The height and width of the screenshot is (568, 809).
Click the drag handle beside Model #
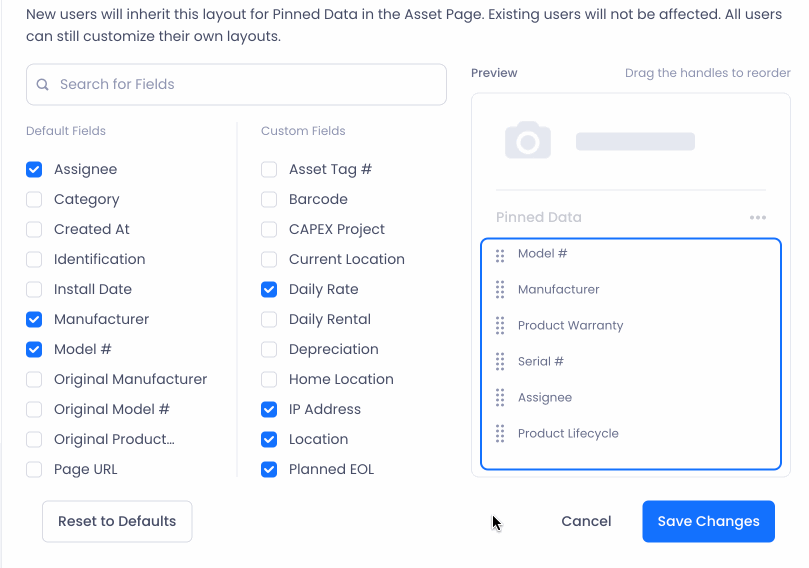click(499, 255)
